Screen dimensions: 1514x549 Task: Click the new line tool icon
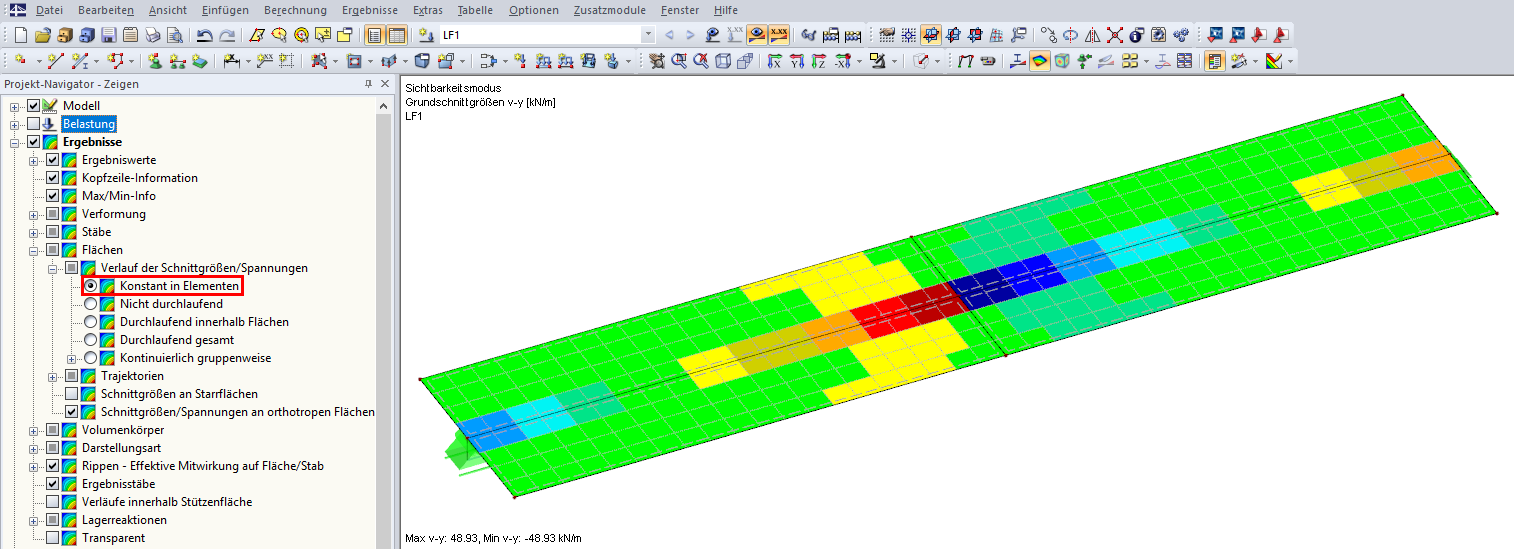coord(55,61)
